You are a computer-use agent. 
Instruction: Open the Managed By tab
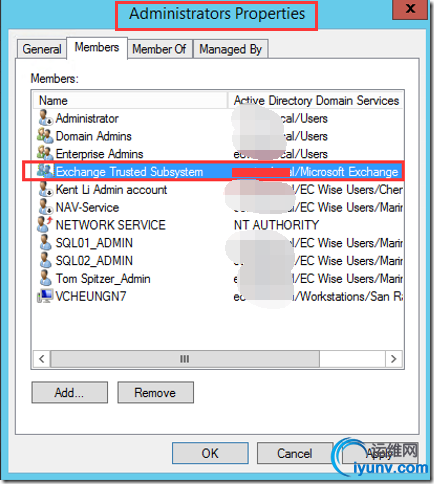click(x=230, y=49)
